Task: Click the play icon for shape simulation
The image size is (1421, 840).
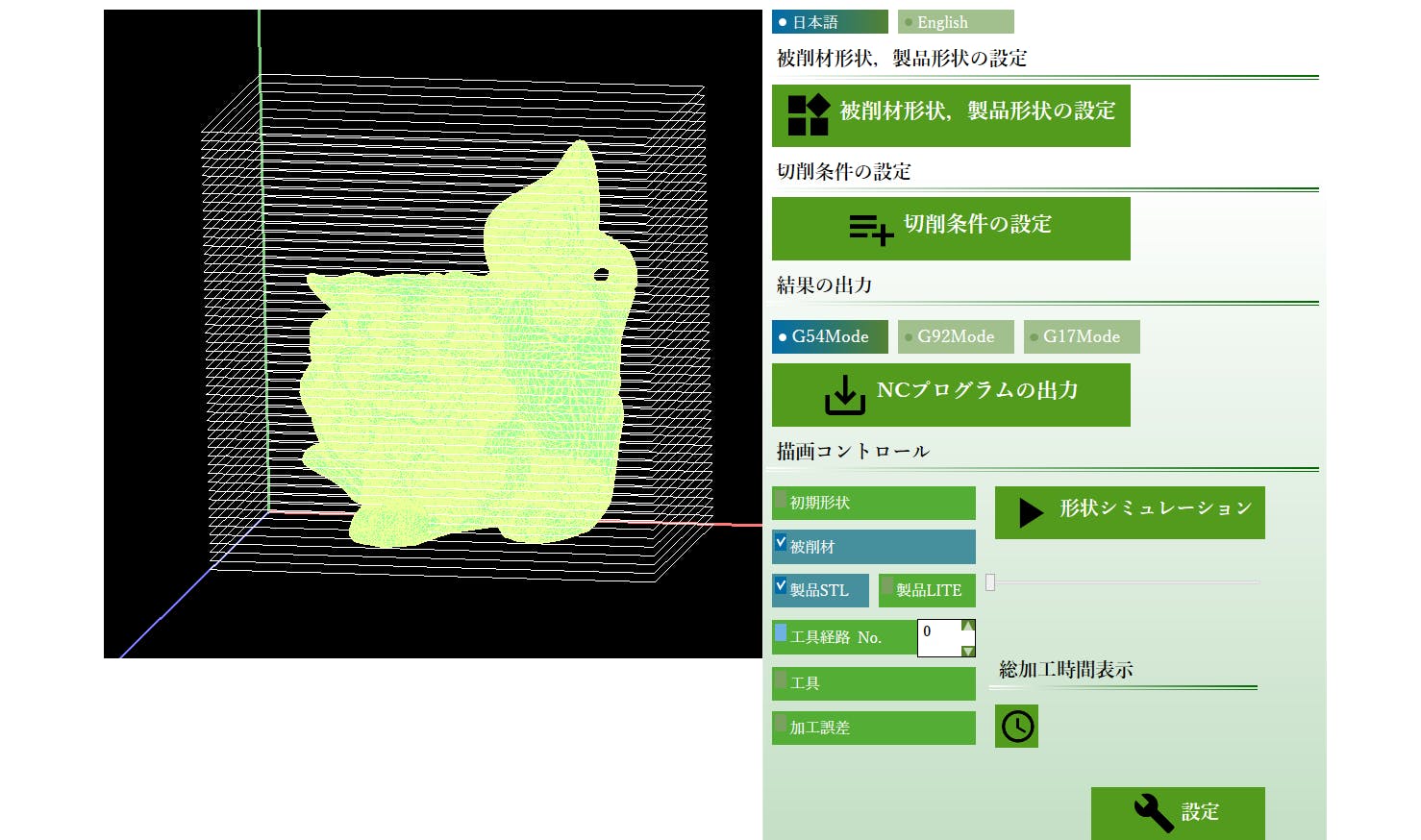Action: [1031, 513]
